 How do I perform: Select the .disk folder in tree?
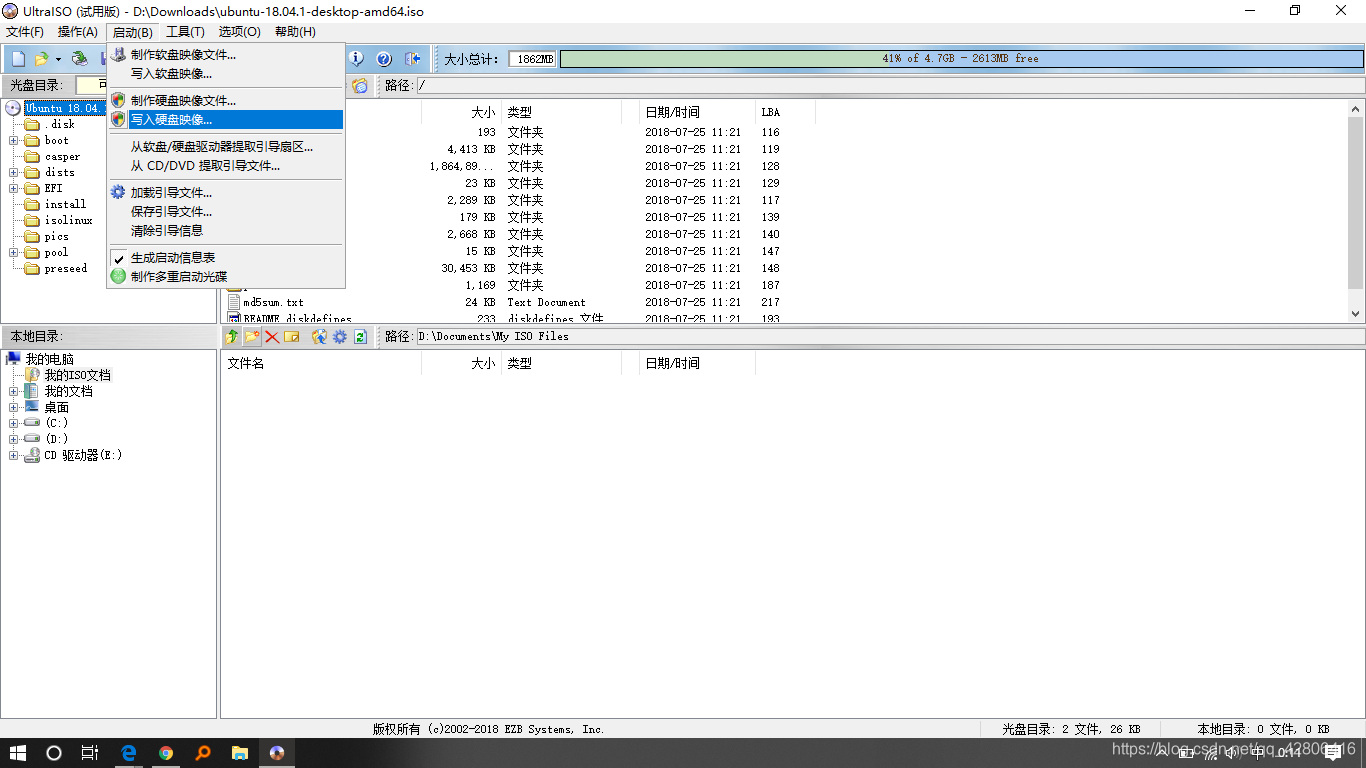[x=59, y=125]
